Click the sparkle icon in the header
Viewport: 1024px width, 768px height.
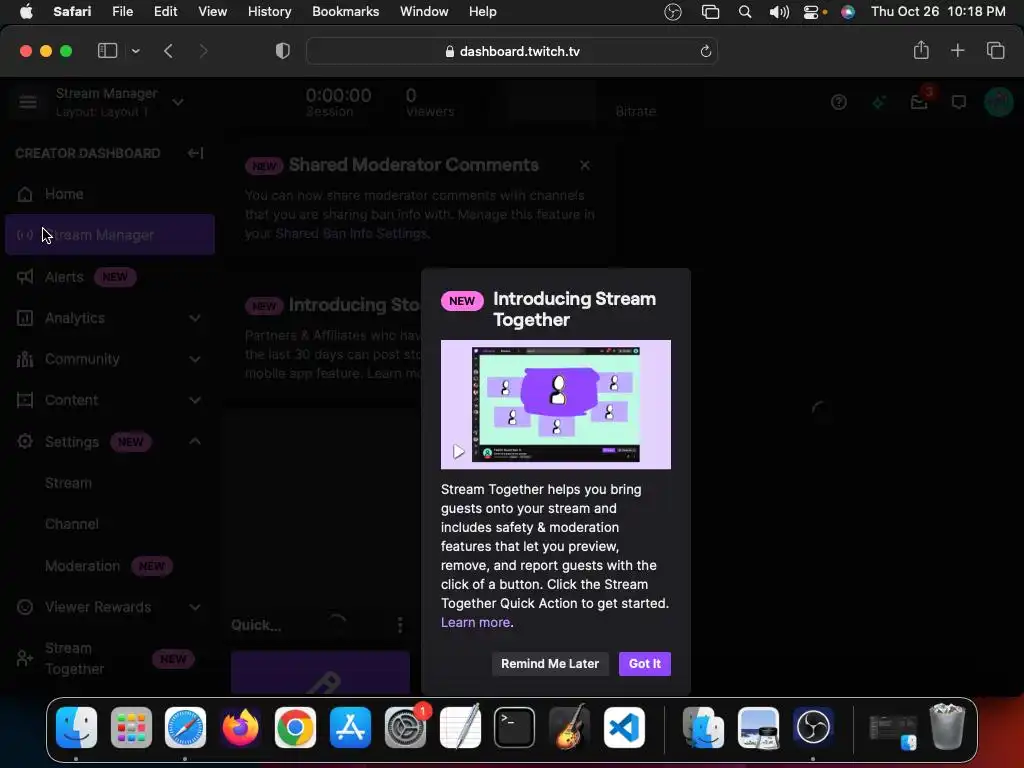pyautogui.click(x=878, y=102)
